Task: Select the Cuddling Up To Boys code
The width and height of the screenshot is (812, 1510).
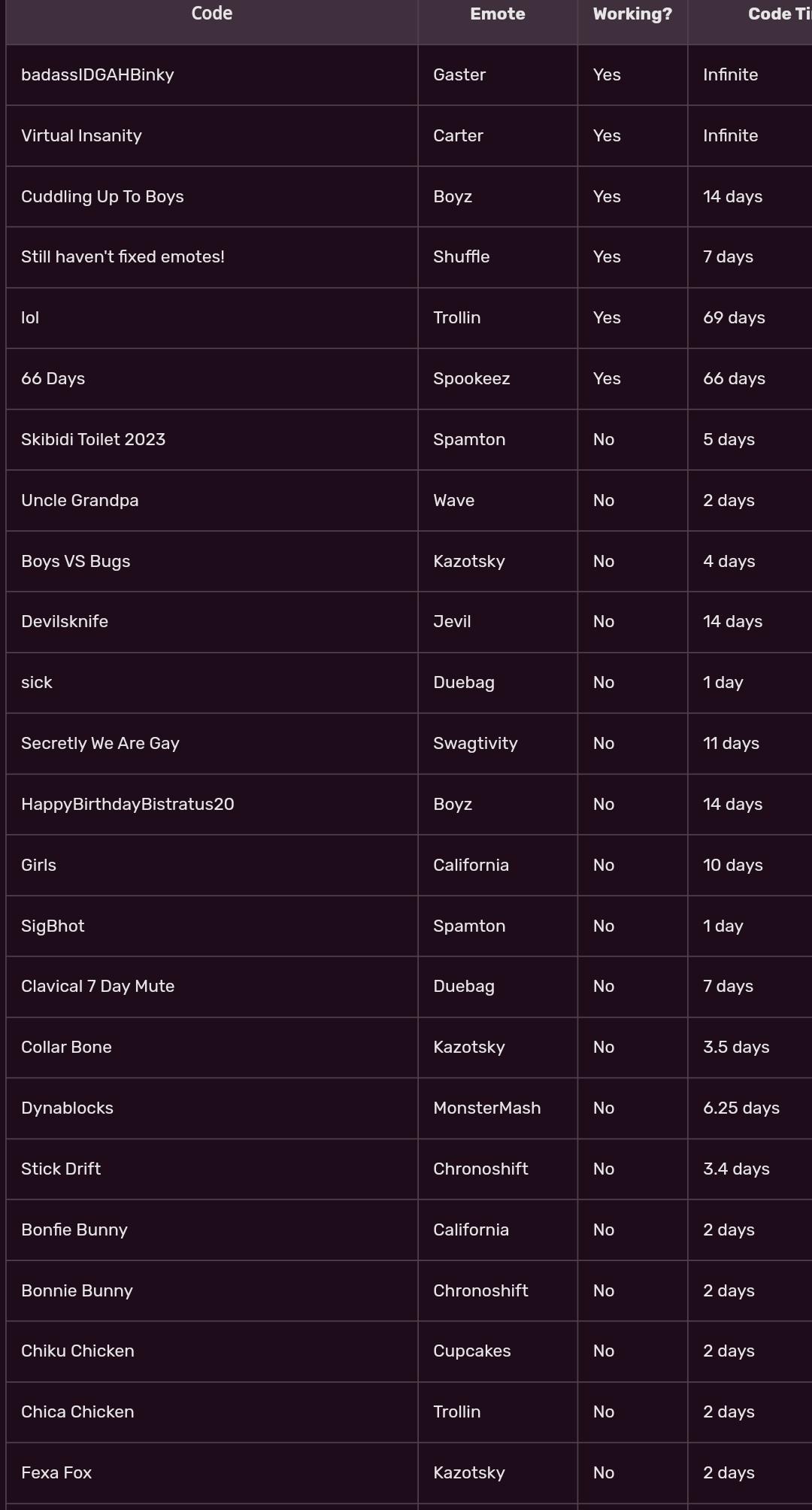Action: [x=102, y=196]
